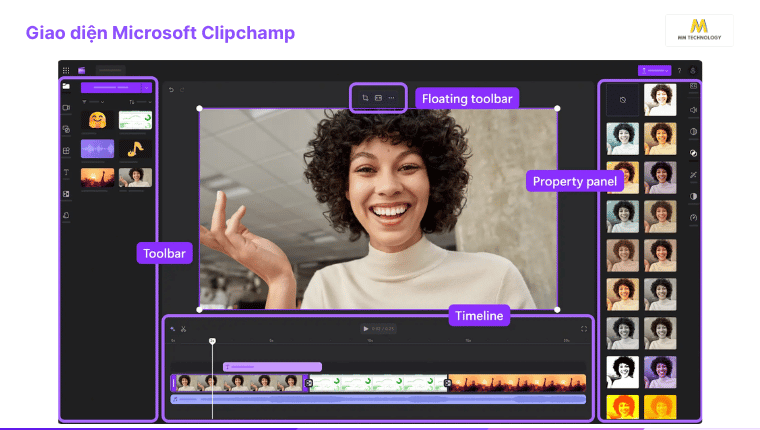Select the blue audio track clip
The width and height of the screenshot is (760, 430).
[378, 399]
